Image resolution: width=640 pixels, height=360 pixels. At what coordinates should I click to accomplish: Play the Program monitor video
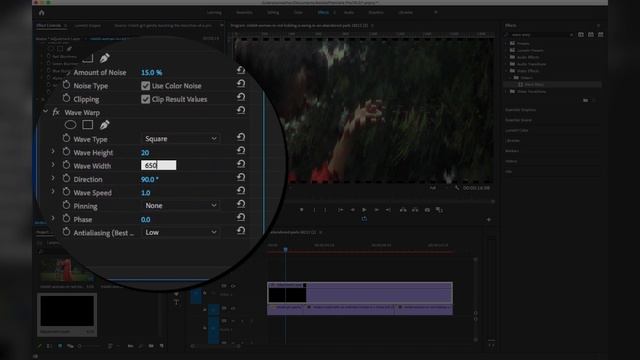click(x=364, y=210)
